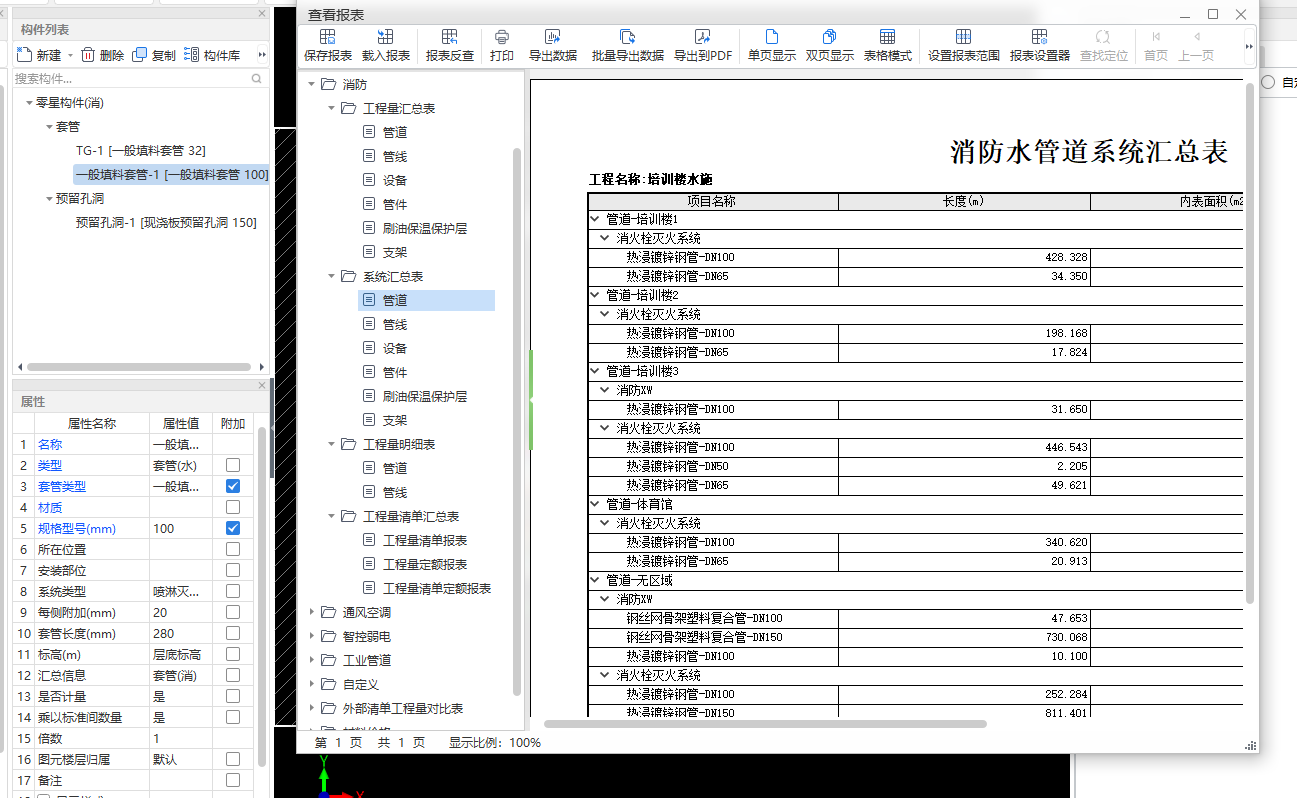Viewport: 1297px width, 798px height.
Task: Click the 载入报表 toolbar icon
Action: 386,46
